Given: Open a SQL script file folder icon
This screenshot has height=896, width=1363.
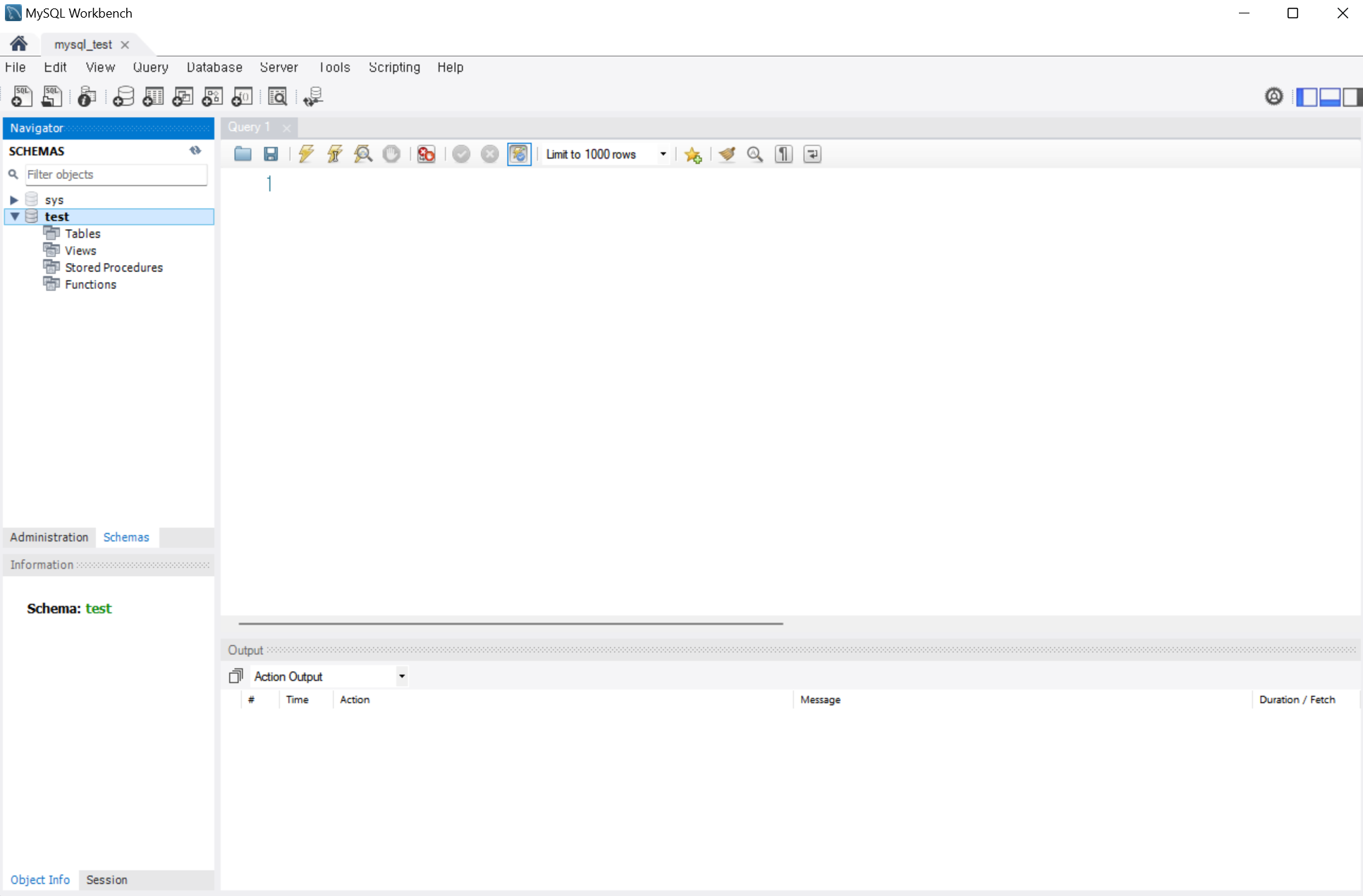Looking at the screenshot, I should (x=243, y=154).
